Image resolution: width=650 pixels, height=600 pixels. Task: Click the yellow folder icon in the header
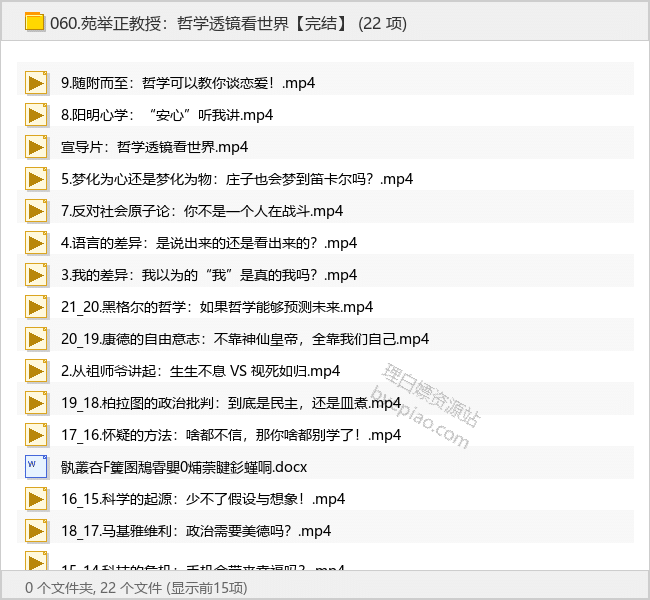34,22
